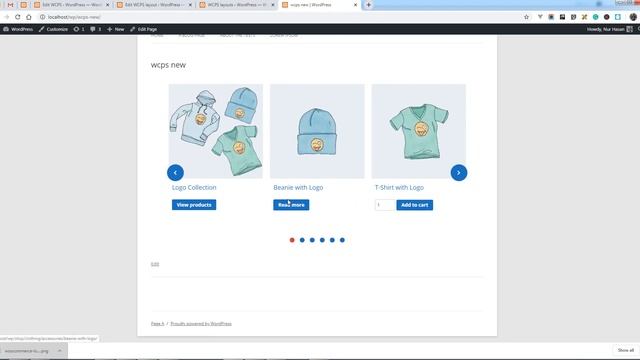Open updates indicator in admin bar

[x=79, y=29]
